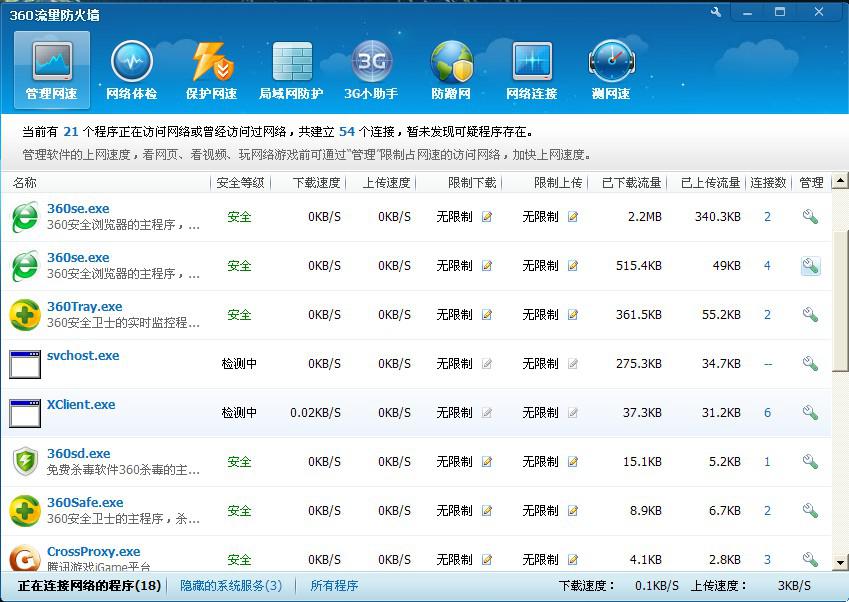The height and width of the screenshot is (602, 849).
Task: Sort by 上传速度 column header
Action: point(386,183)
